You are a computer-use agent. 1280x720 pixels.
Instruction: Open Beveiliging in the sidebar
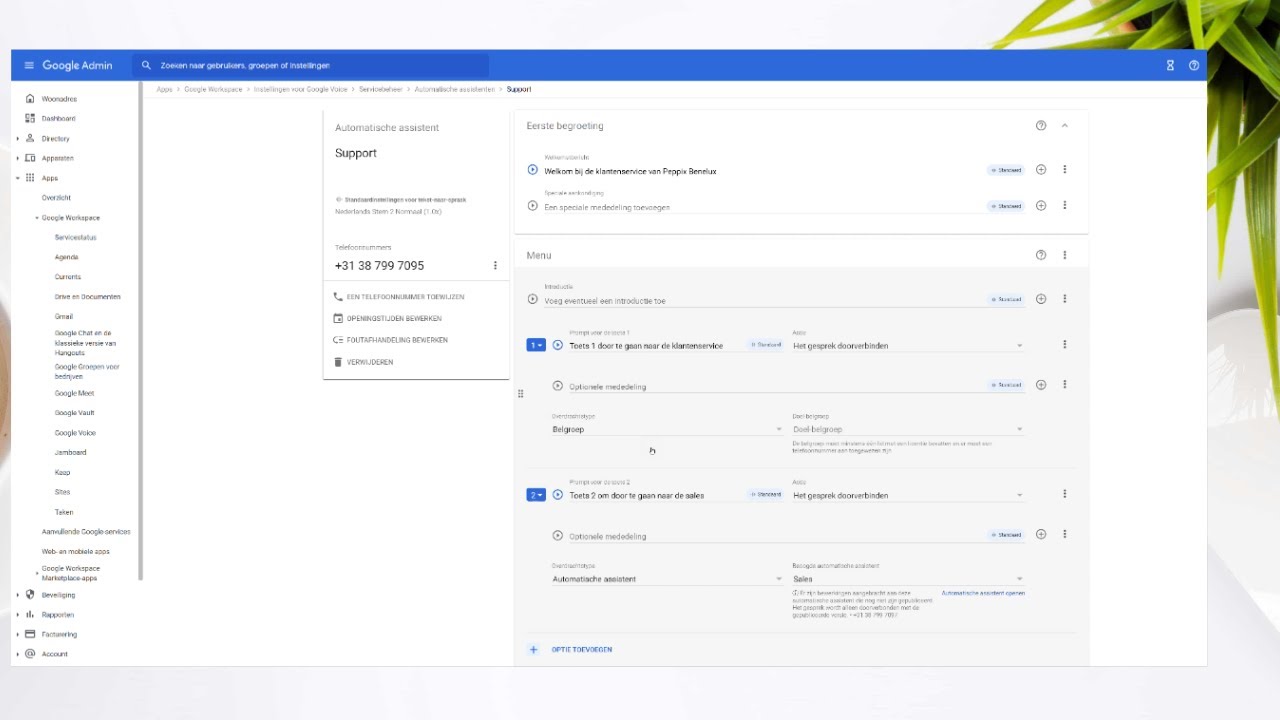58,595
